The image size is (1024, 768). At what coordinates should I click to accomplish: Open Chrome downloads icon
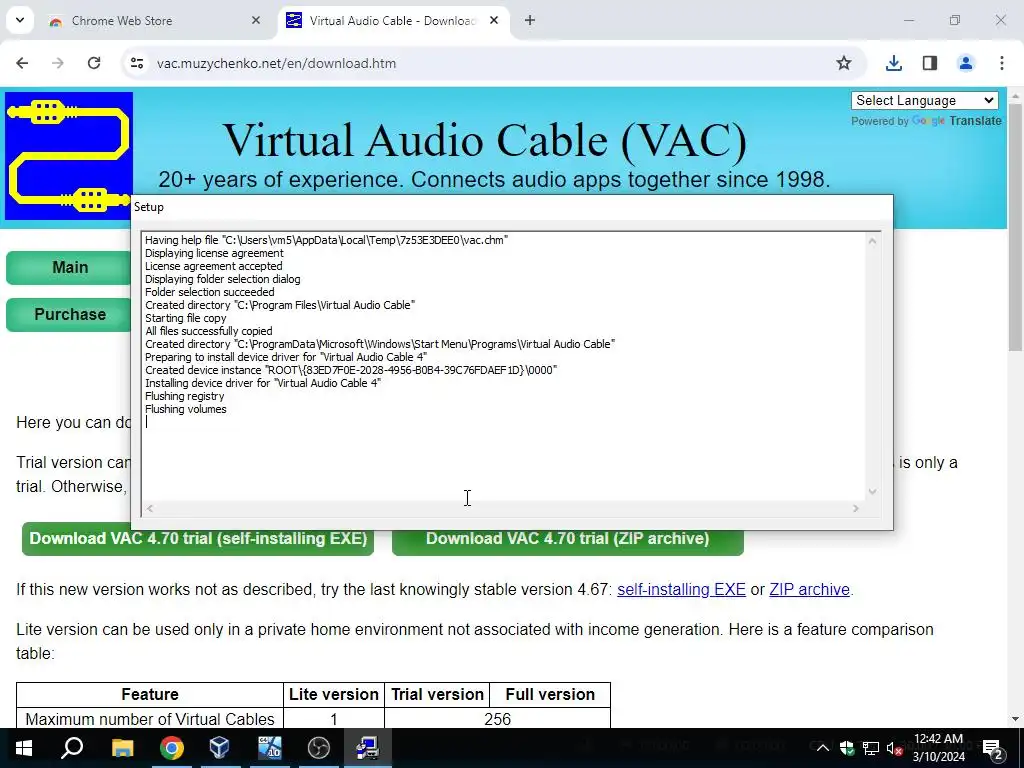pyautogui.click(x=894, y=63)
